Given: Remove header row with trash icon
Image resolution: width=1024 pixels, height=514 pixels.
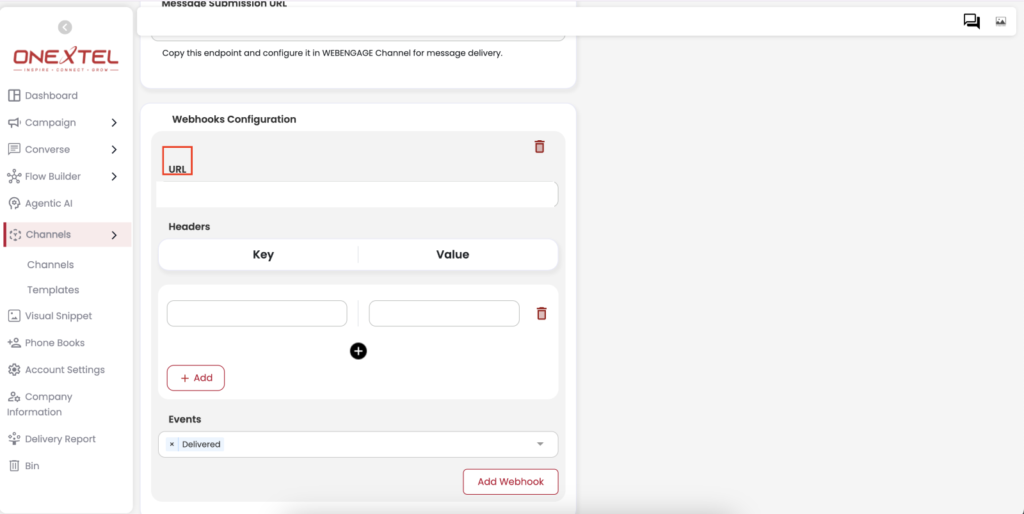Looking at the screenshot, I should pyautogui.click(x=541, y=313).
